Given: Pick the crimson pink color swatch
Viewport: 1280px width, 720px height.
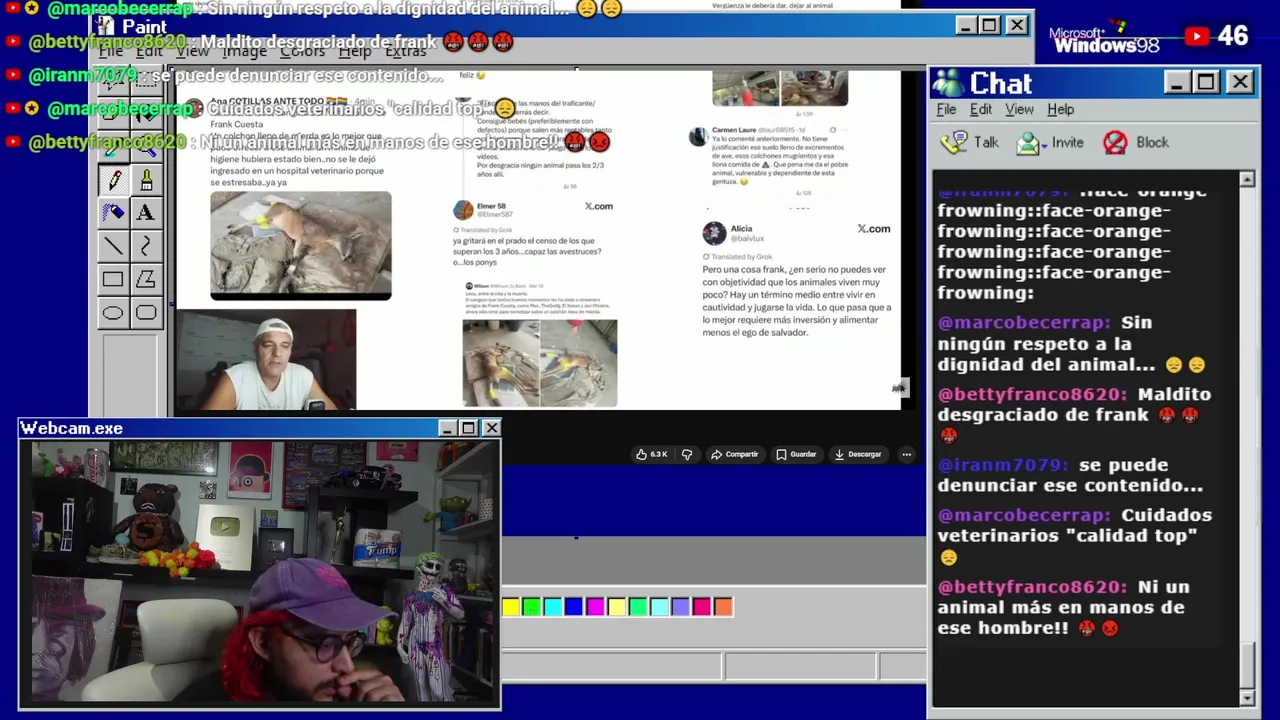Looking at the screenshot, I should point(702,606).
